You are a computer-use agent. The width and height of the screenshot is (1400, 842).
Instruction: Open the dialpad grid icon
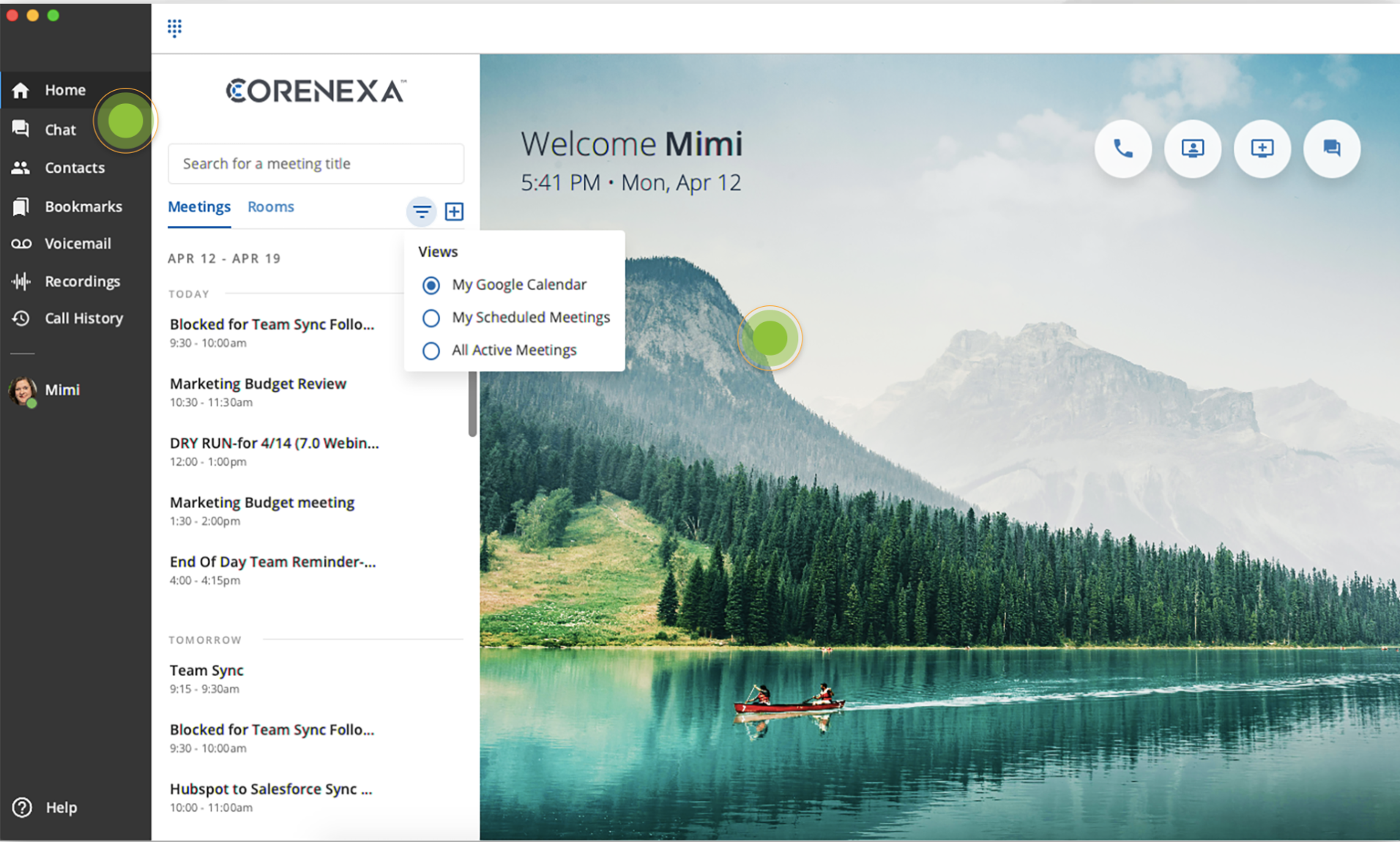pyautogui.click(x=174, y=28)
